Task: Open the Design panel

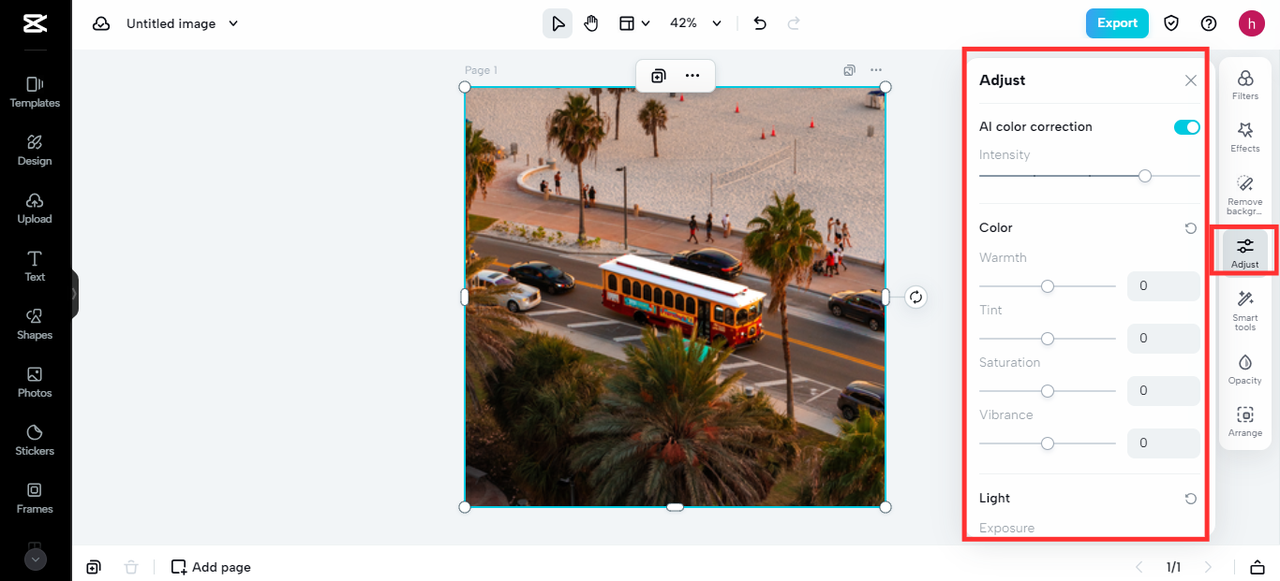Action: click(35, 150)
